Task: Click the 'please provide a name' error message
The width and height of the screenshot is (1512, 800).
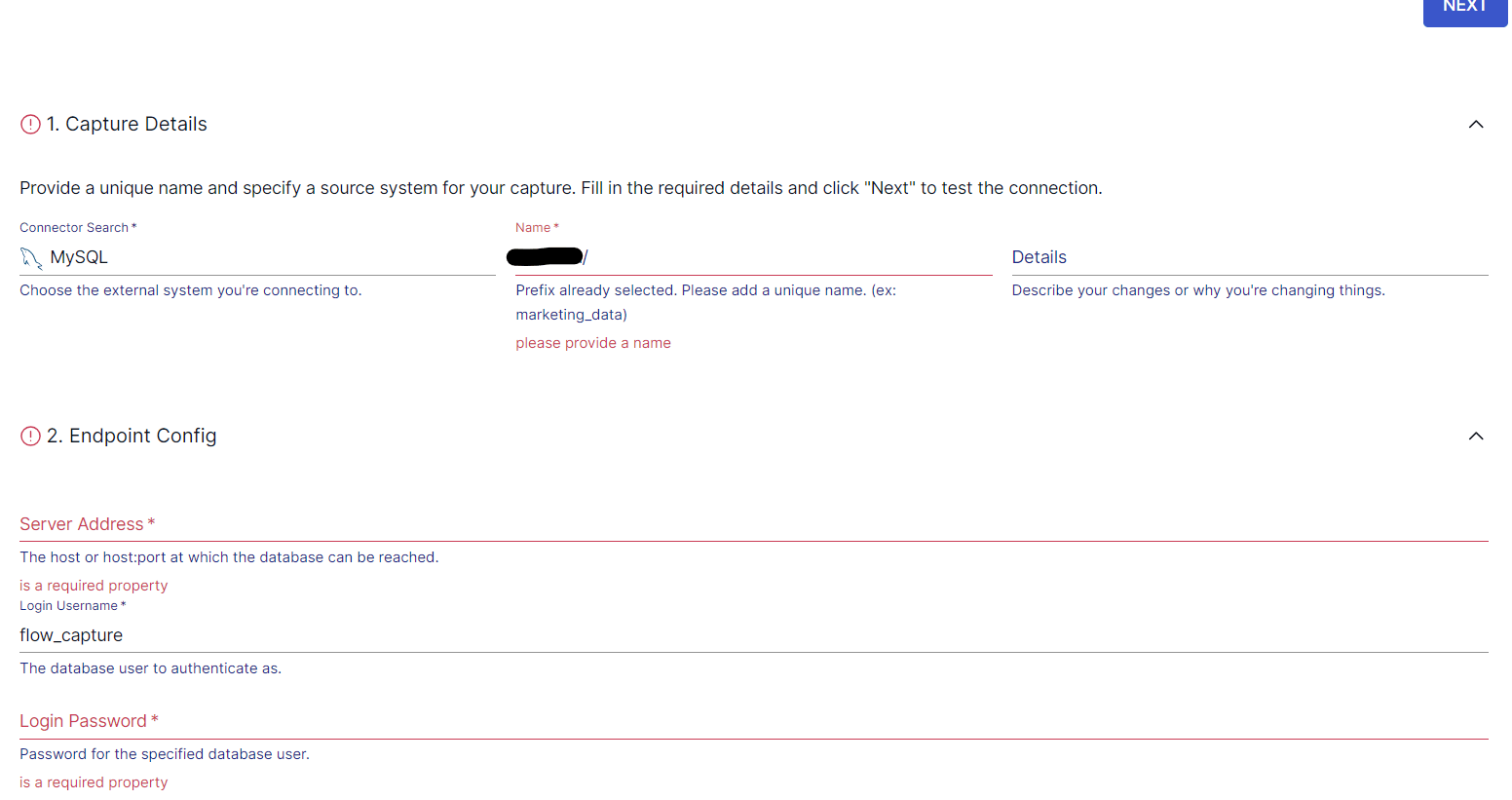Action: point(592,342)
